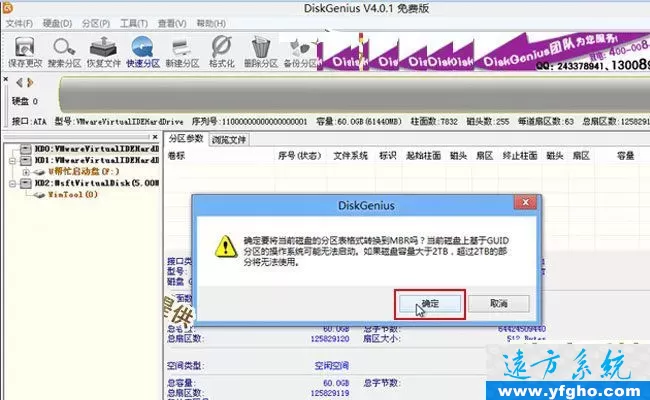The height and width of the screenshot is (400, 650).
Task: Cancel the conversion with 取消 button
Action: [x=499, y=304]
